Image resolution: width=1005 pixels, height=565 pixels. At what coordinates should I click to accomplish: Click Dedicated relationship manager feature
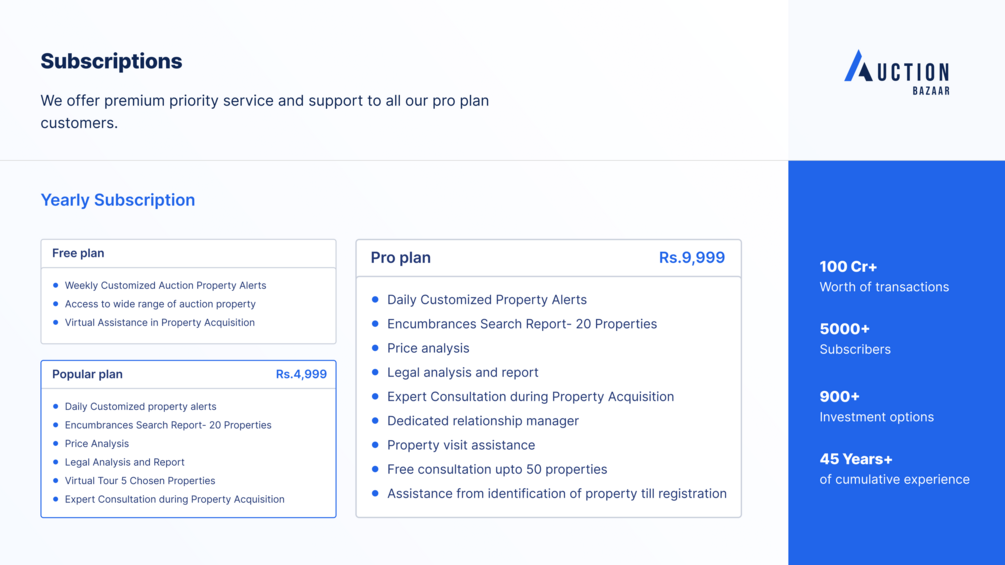482,421
